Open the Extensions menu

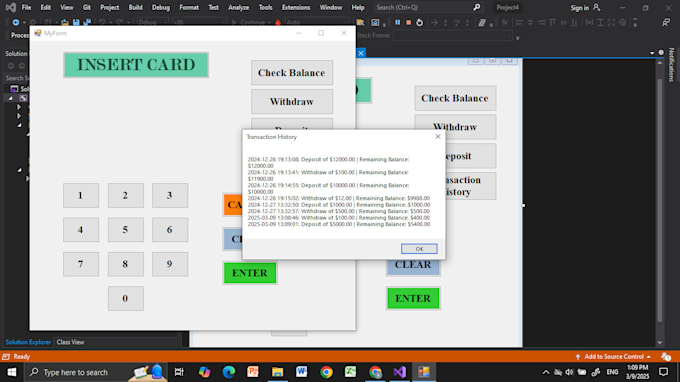(296, 7)
